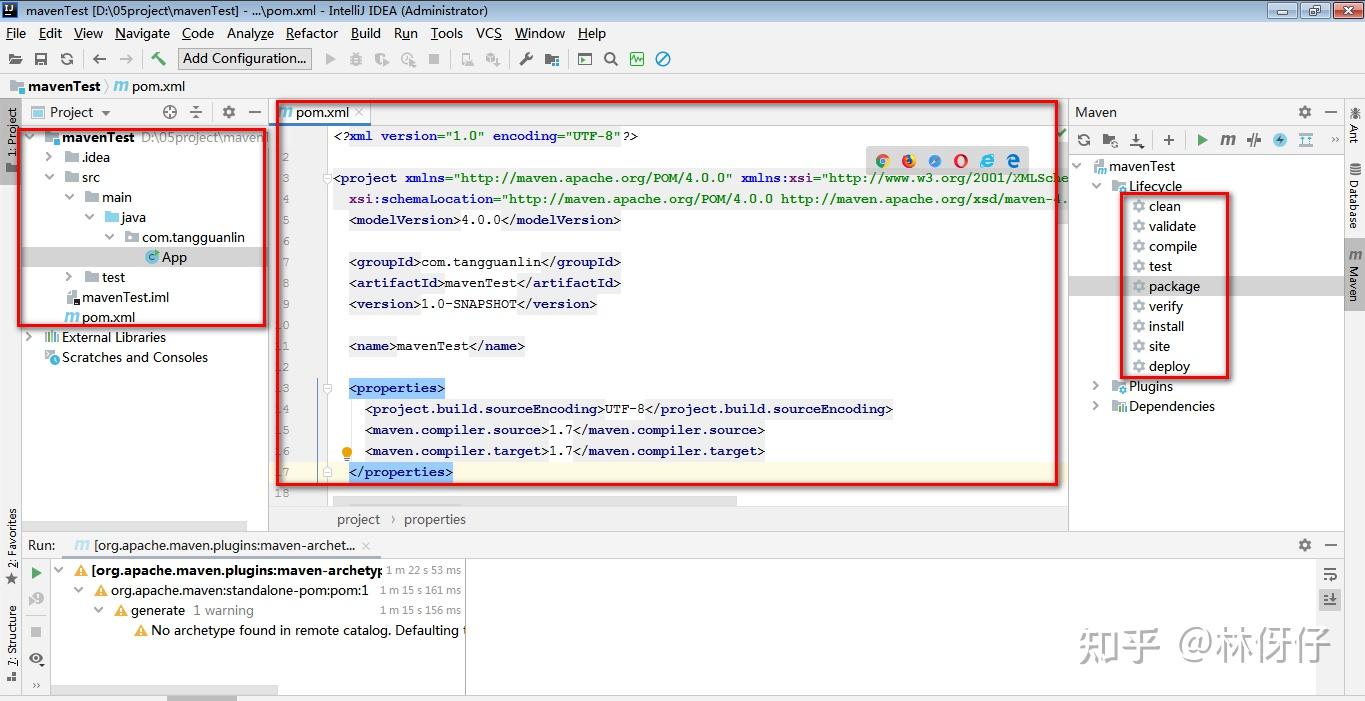Click the Open folder toolbar icon

click(15, 59)
